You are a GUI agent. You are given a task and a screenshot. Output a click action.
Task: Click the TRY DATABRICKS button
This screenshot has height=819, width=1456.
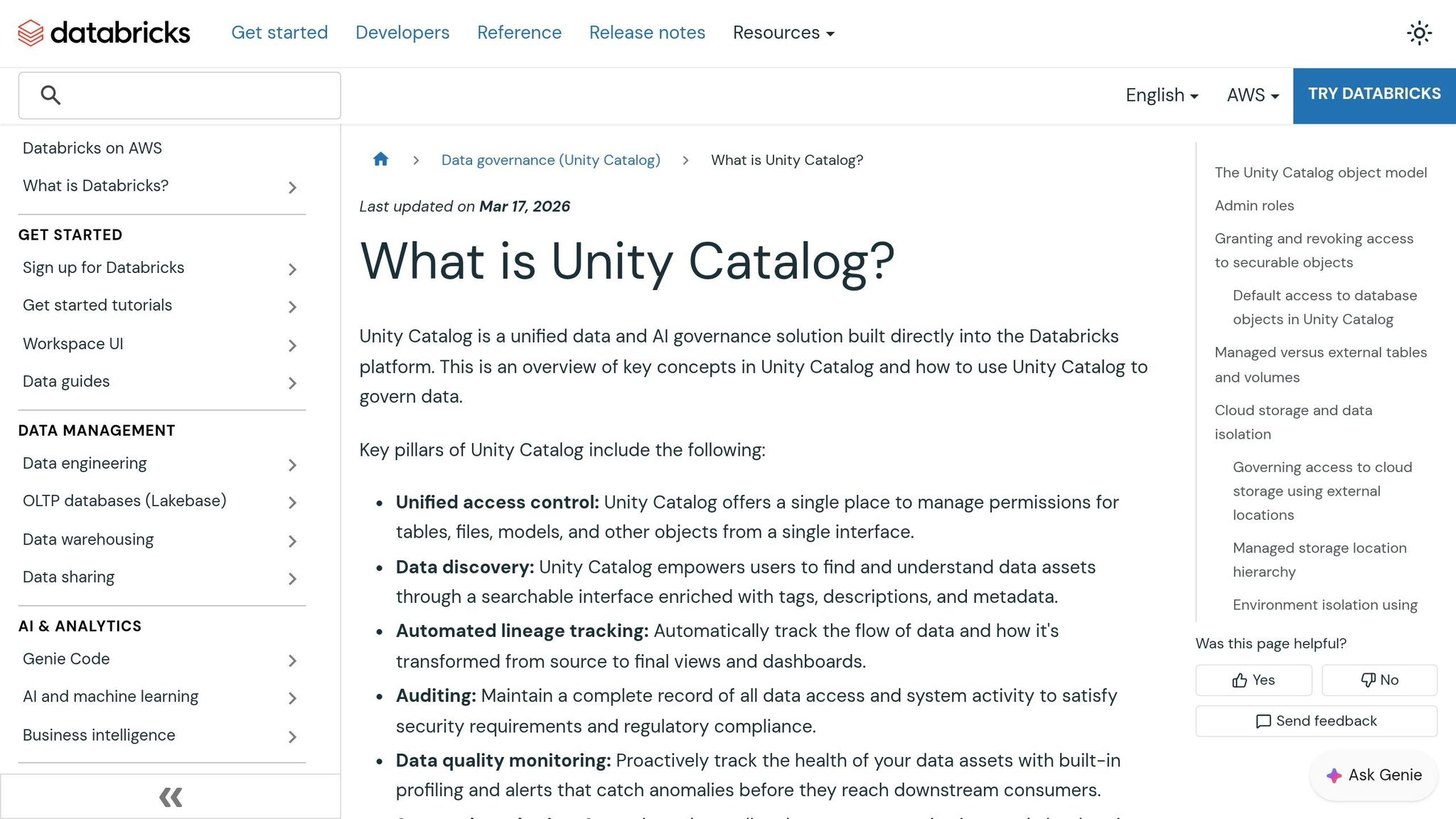tap(1374, 94)
